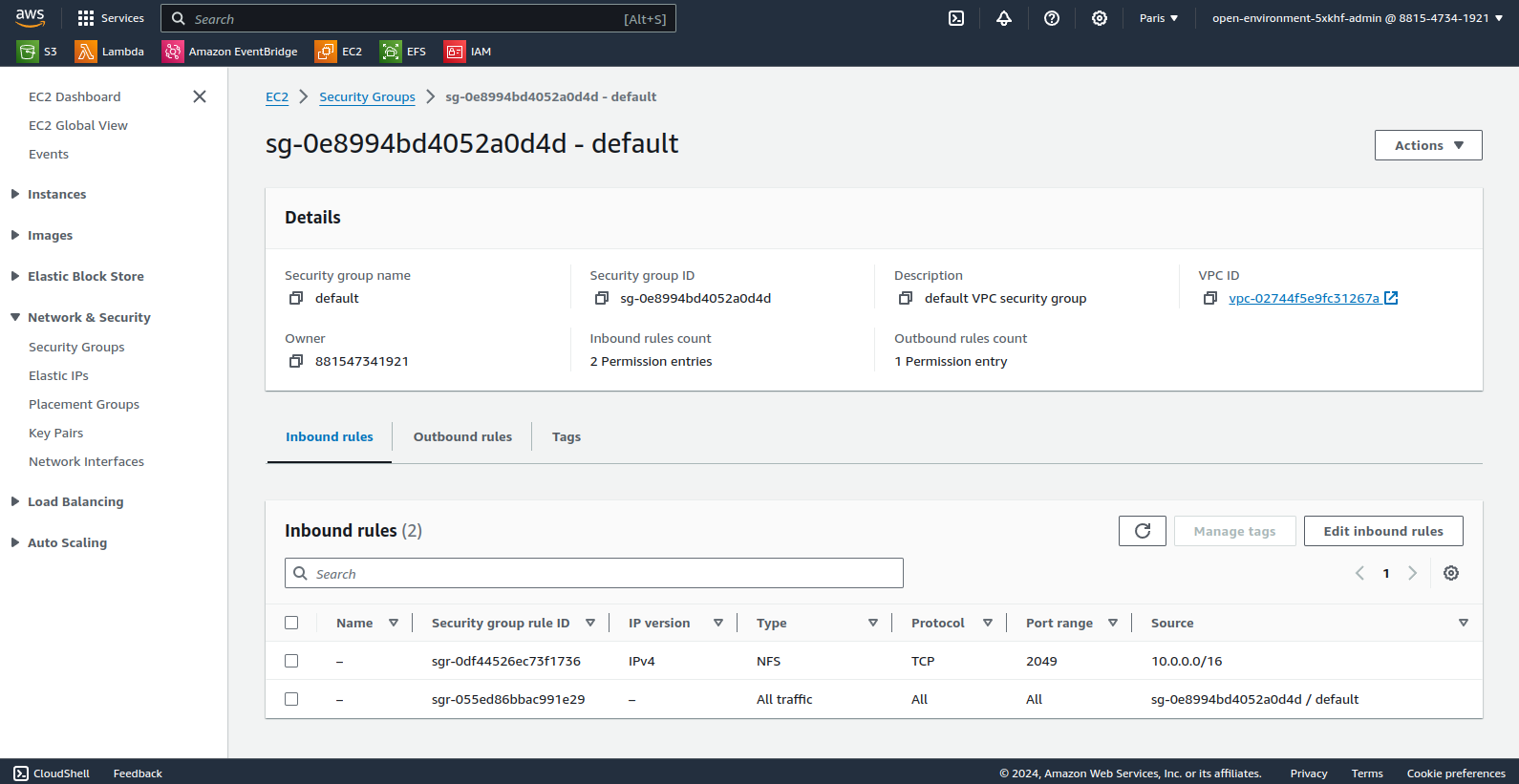The image size is (1519, 784).
Task: Open the notifications bell
Action: [x=1004, y=18]
